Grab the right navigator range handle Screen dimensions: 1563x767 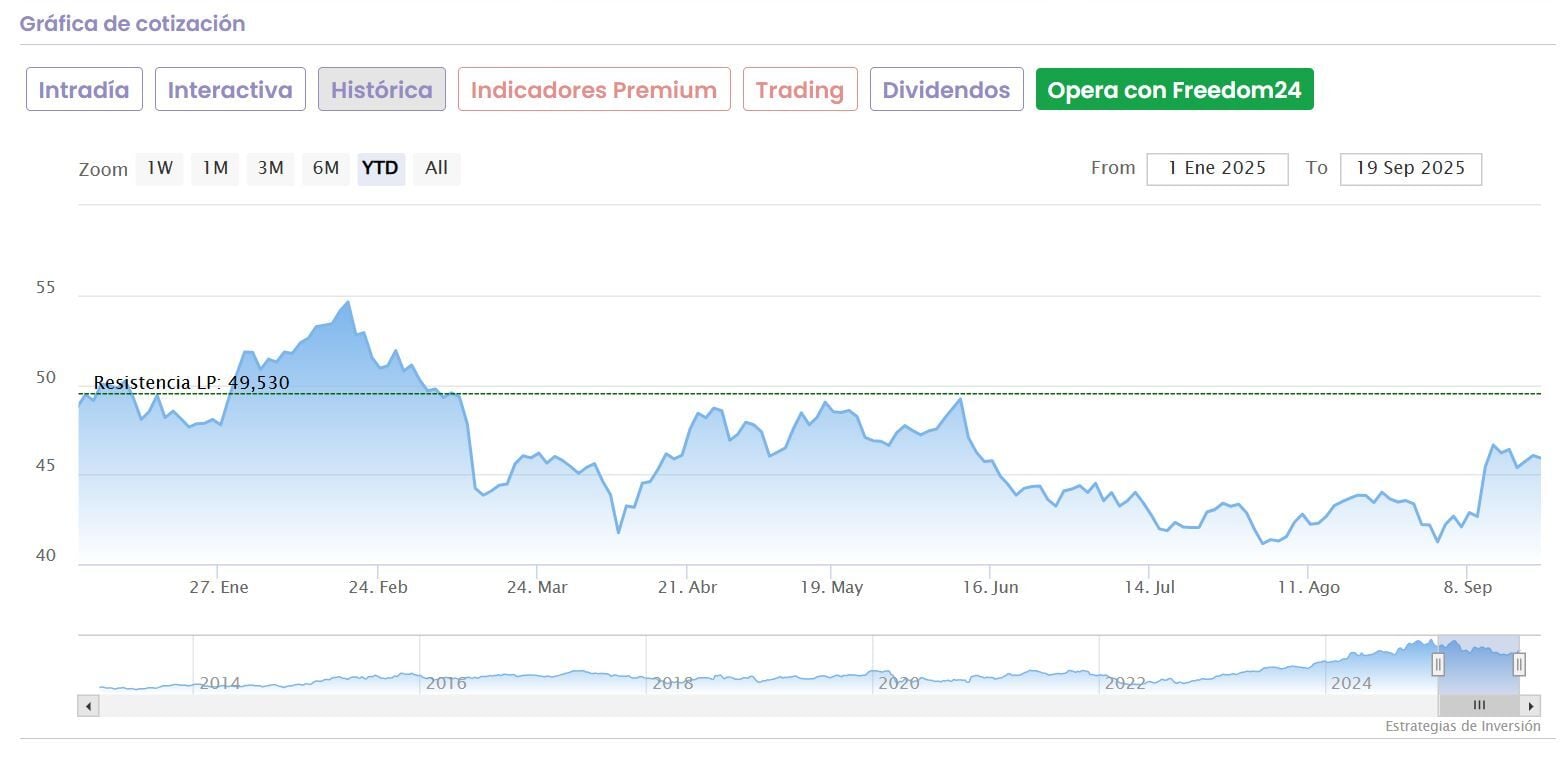pos(1519,664)
